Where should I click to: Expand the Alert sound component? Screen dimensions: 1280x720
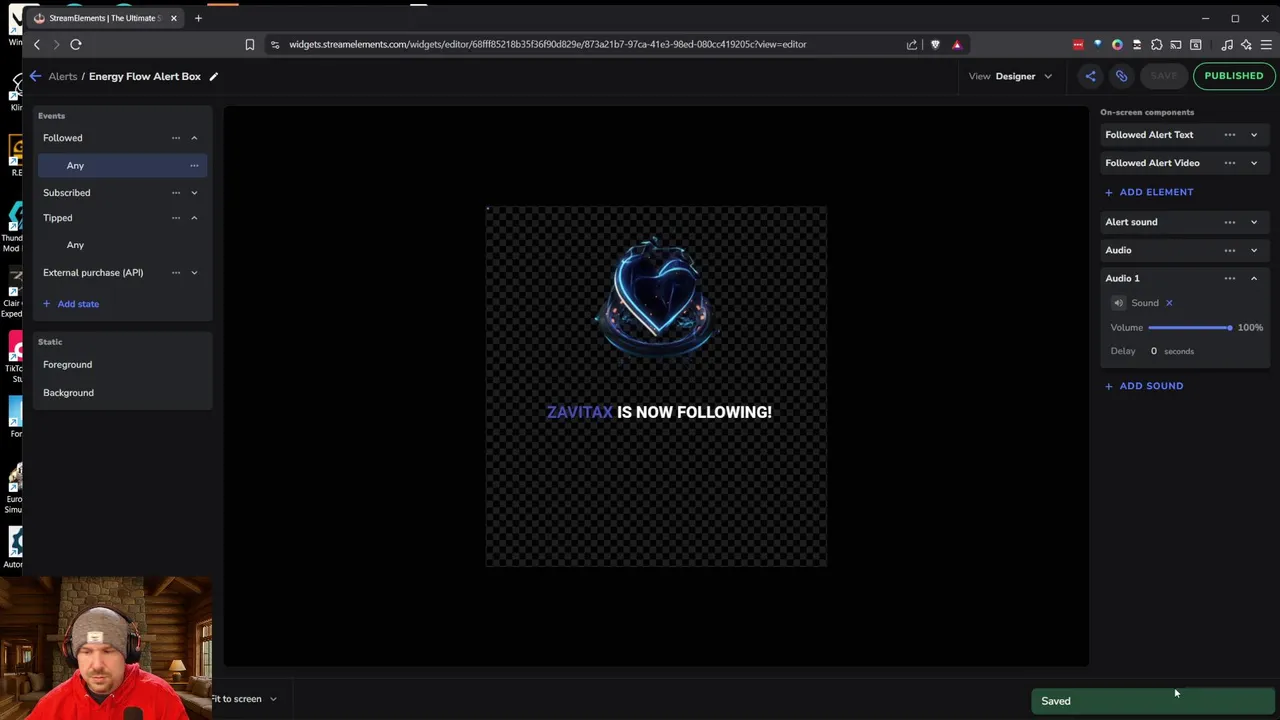point(1254,222)
